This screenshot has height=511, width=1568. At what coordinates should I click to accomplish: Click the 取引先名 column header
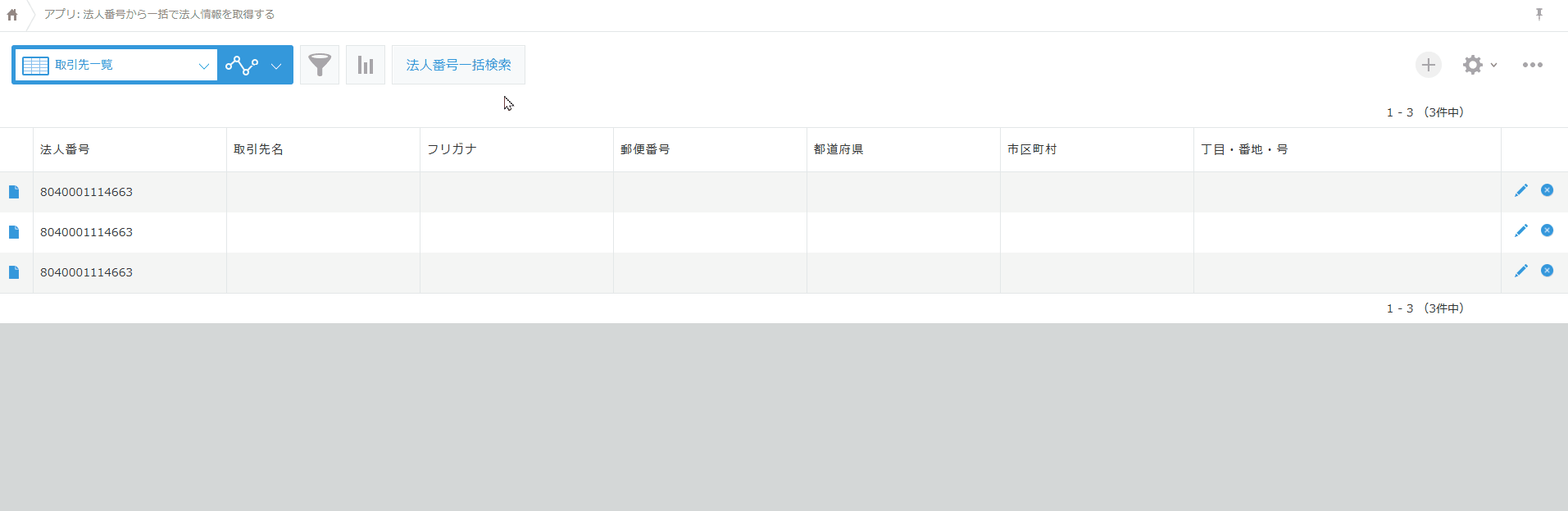click(x=258, y=149)
